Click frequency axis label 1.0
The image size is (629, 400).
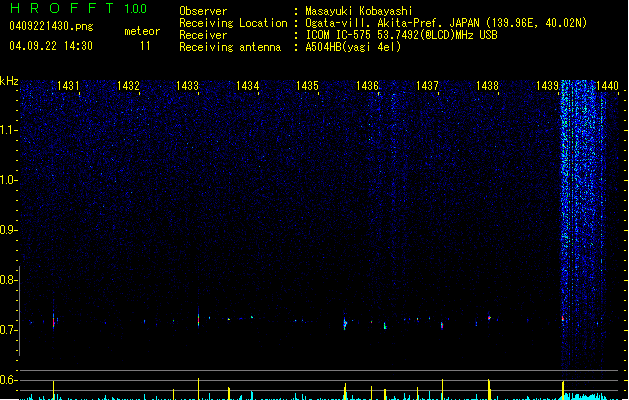(9, 180)
